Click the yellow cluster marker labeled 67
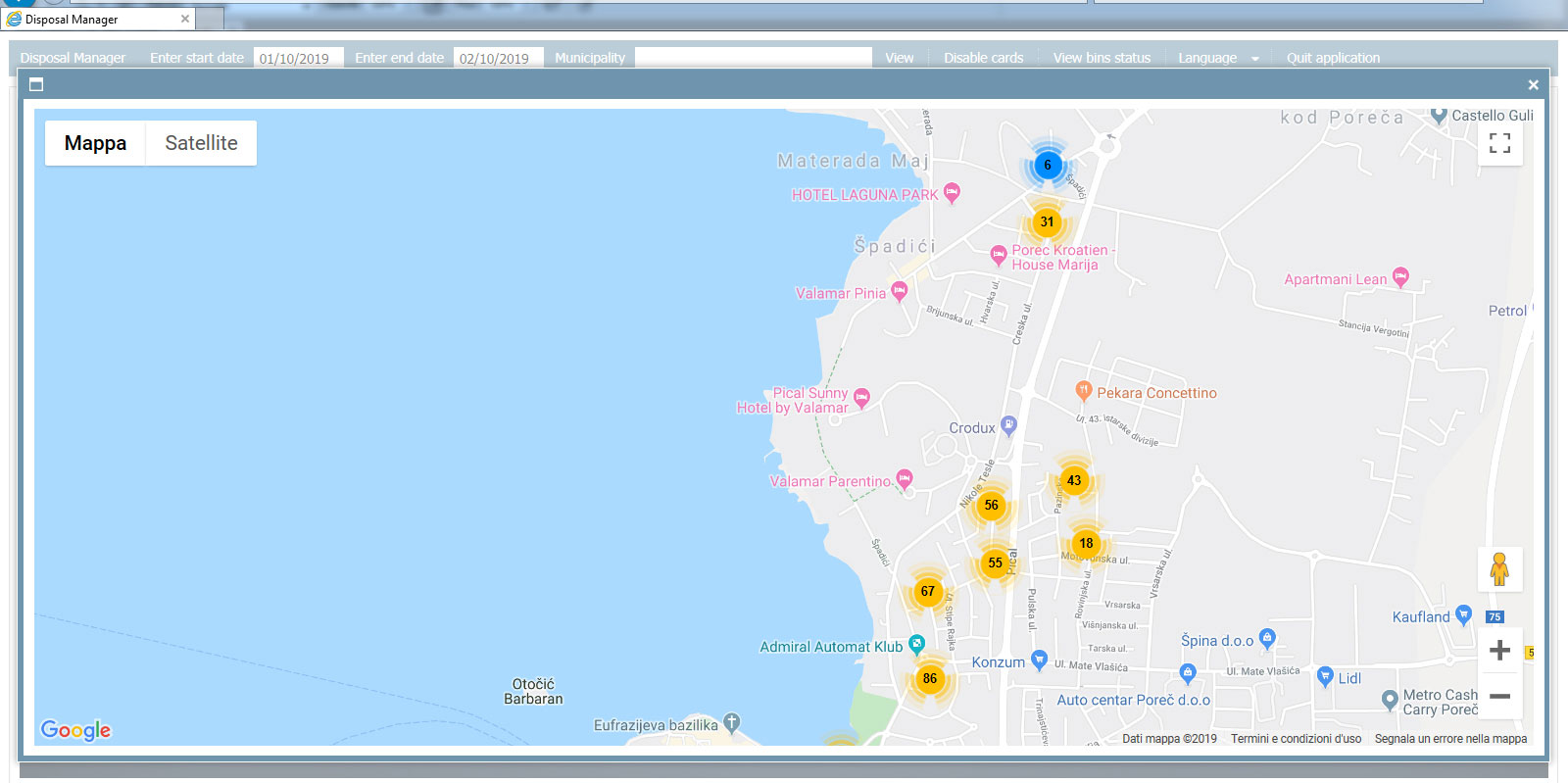1568x783 pixels. [x=928, y=591]
